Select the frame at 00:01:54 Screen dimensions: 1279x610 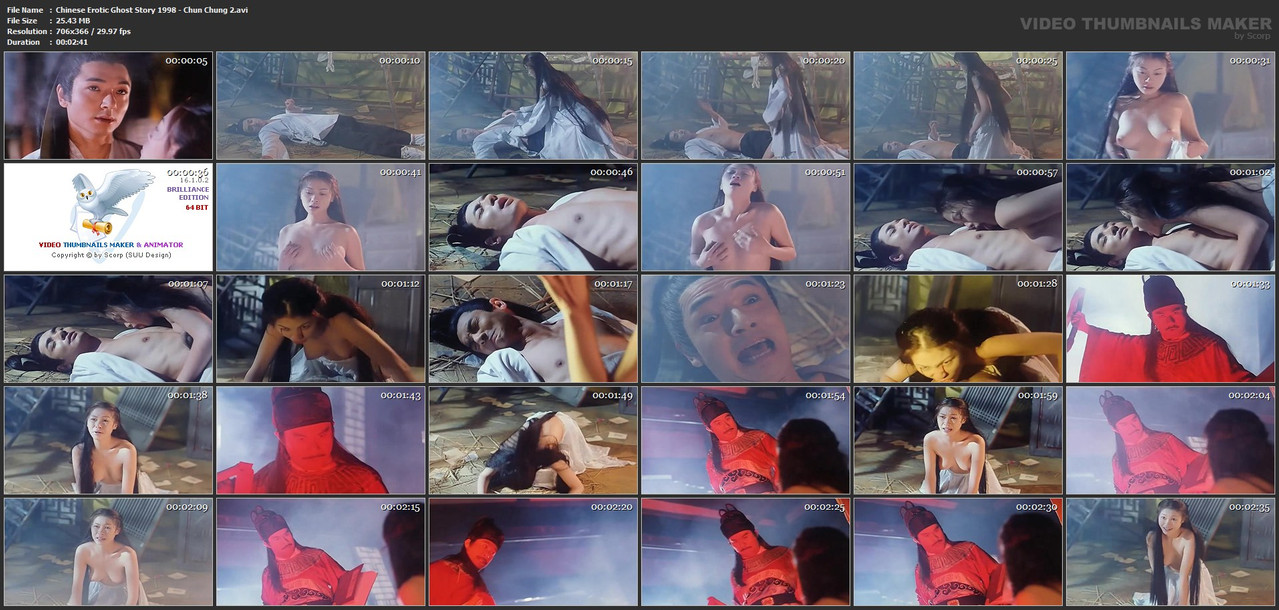coord(745,441)
